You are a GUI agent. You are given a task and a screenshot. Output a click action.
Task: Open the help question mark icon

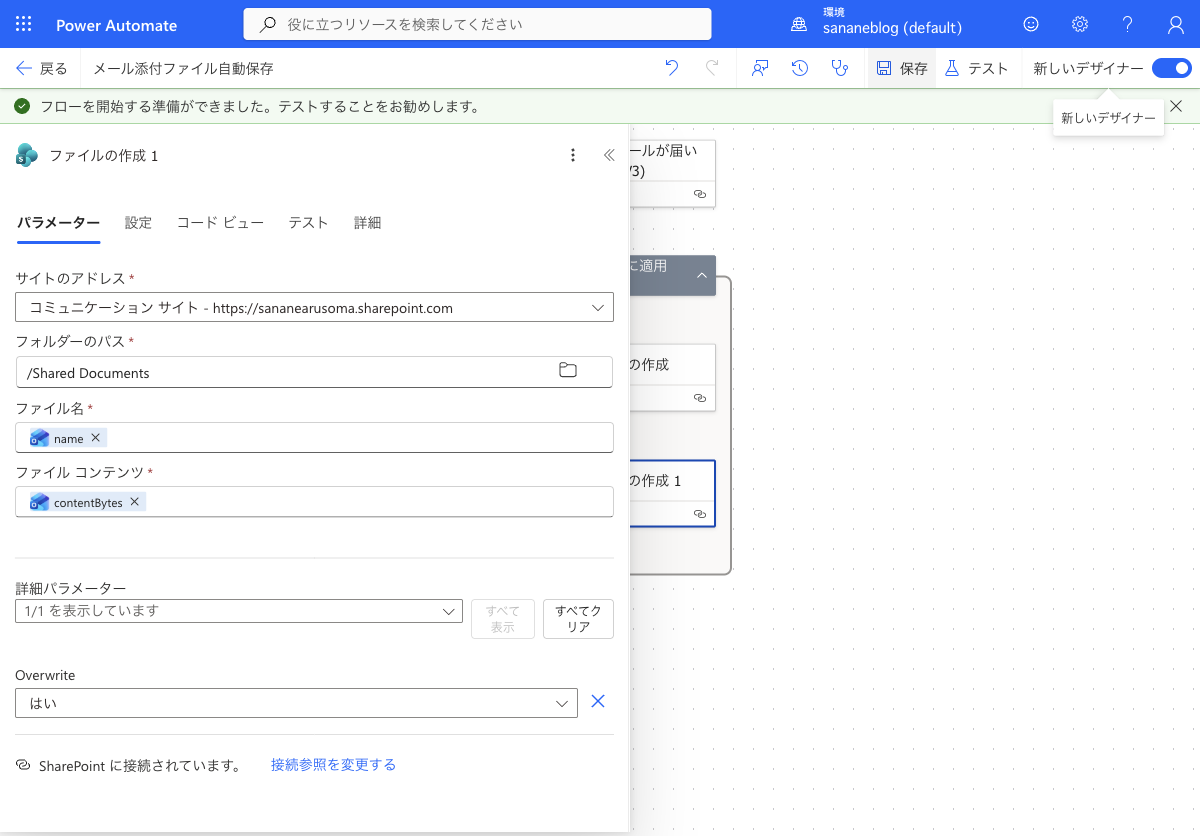pyautogui.click(x=1128, y=24)
